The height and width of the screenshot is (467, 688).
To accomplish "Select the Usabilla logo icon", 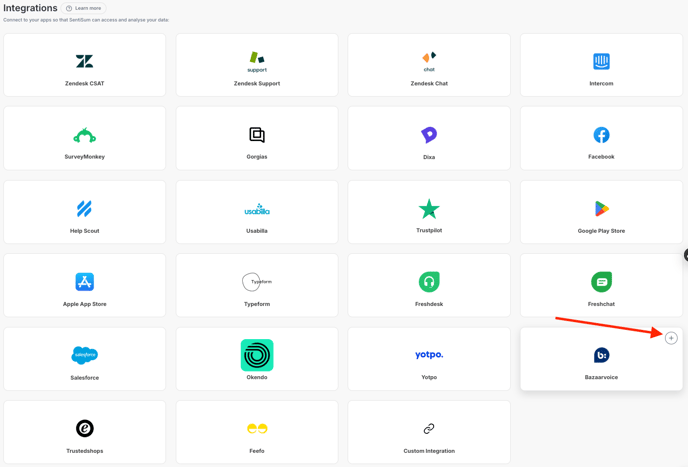I will [x=257, y=209].
